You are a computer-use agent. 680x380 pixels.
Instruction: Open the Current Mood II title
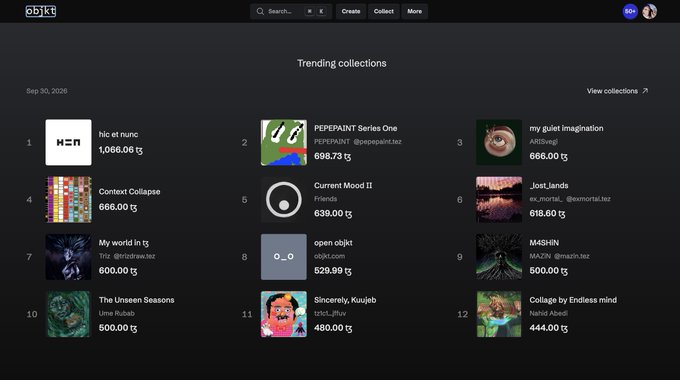(x=343, y=186)
